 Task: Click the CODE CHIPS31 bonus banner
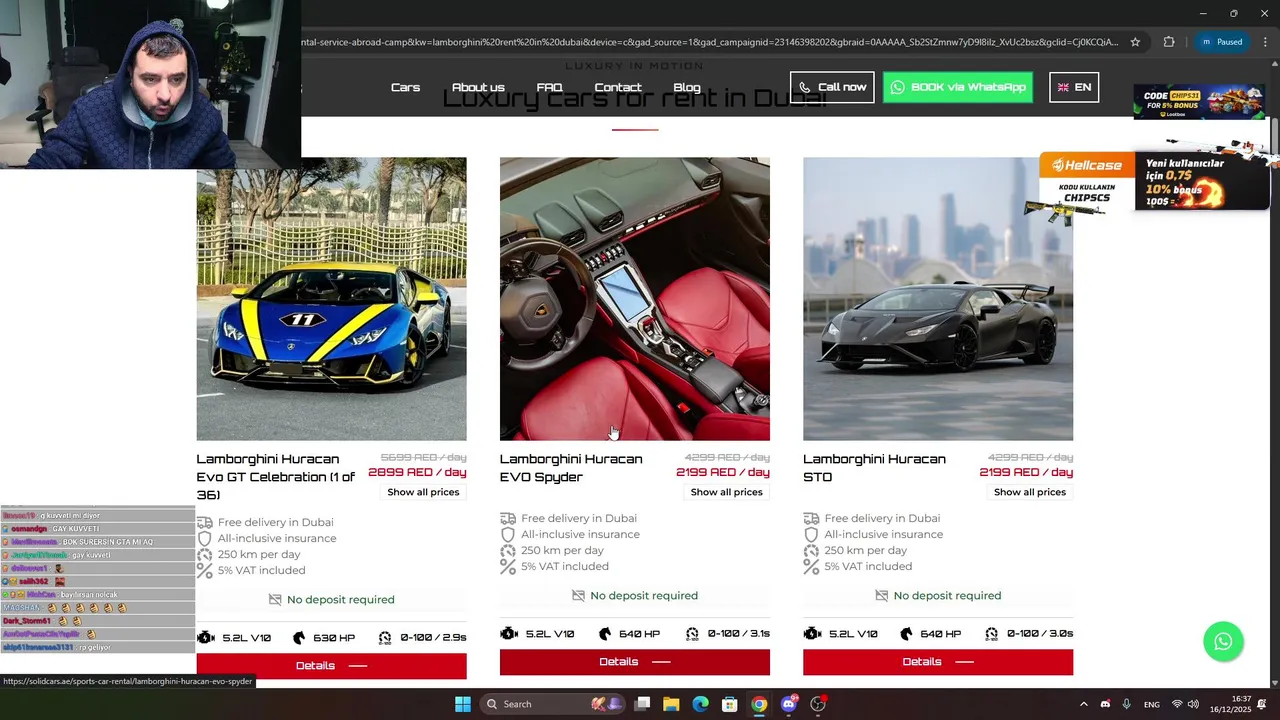1198,102
